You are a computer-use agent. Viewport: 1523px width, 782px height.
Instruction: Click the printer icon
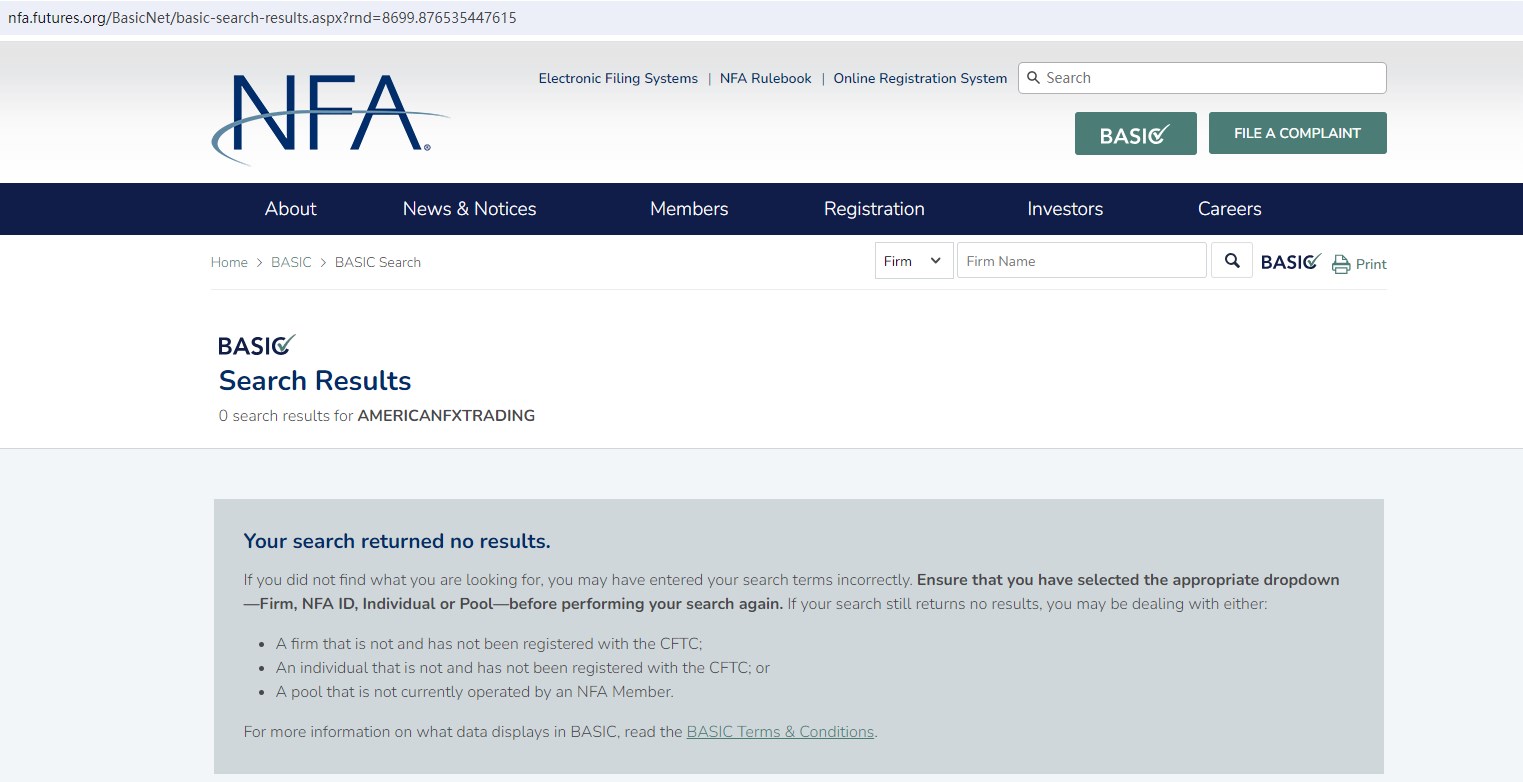pyautogui.click(x=1341, y=264)
